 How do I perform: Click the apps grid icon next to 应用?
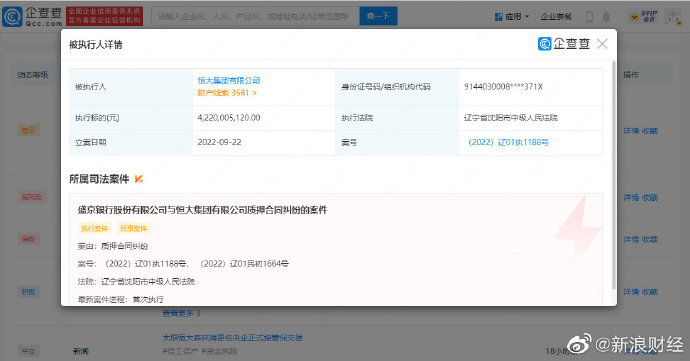coord(499,17)
